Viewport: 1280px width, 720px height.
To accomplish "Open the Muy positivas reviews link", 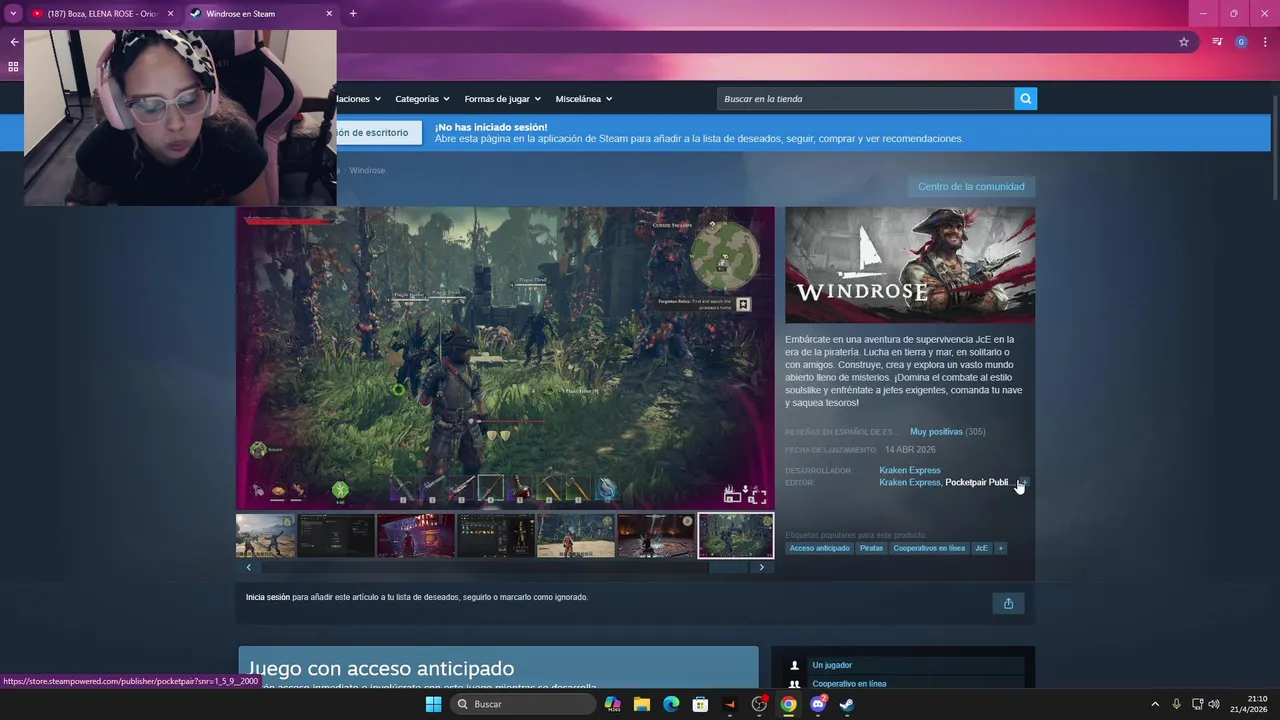I will [936, 432].
